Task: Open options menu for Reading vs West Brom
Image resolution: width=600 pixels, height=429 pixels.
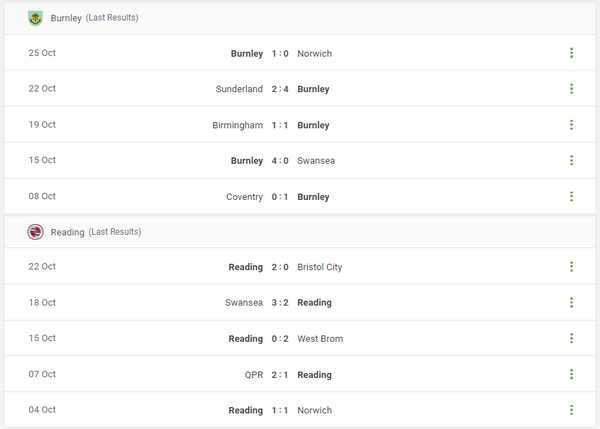Action: click(x=571, y=339)
